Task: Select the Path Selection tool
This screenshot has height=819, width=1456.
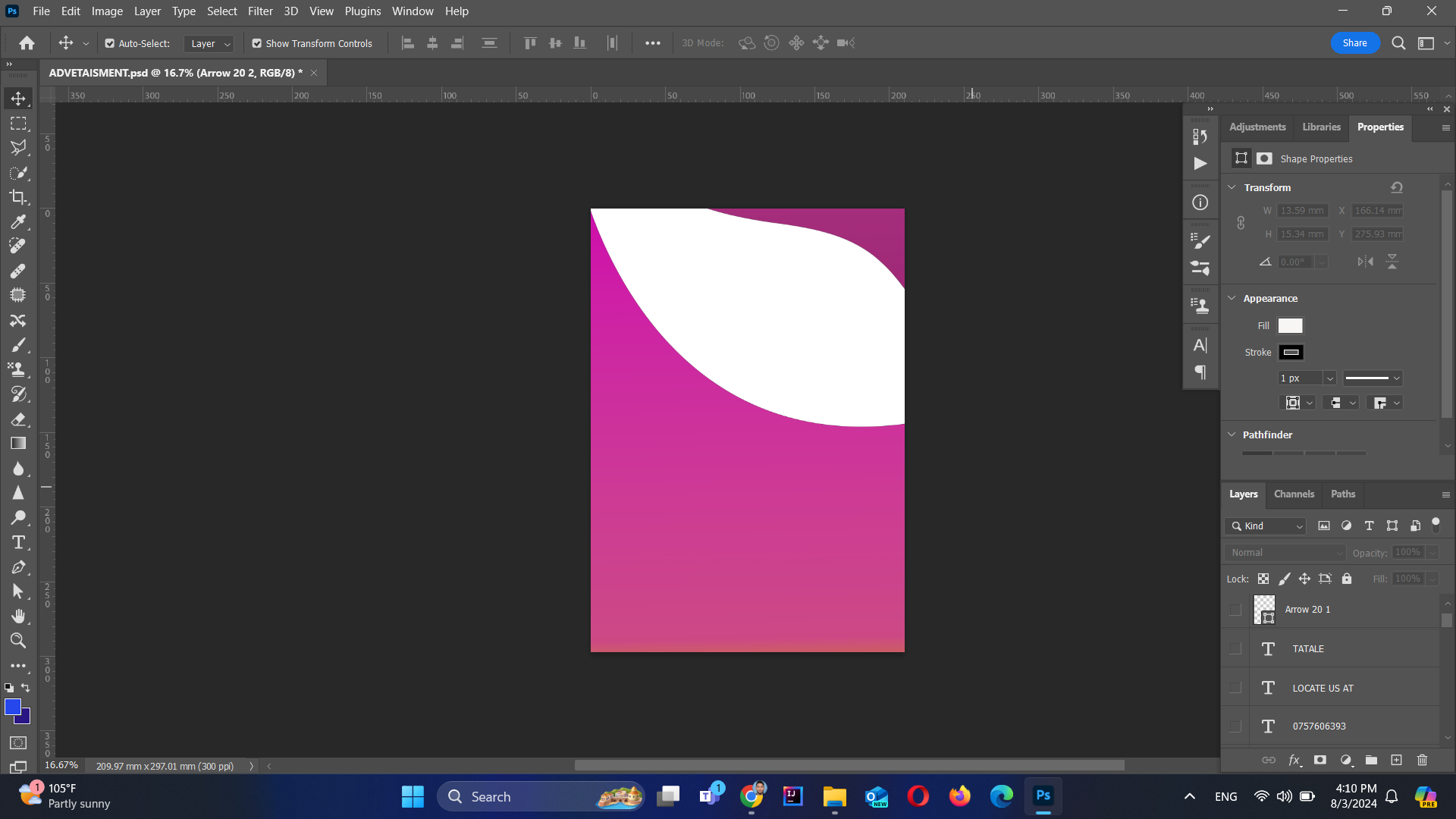Action: pyautogui.click(x=18, y=591)
